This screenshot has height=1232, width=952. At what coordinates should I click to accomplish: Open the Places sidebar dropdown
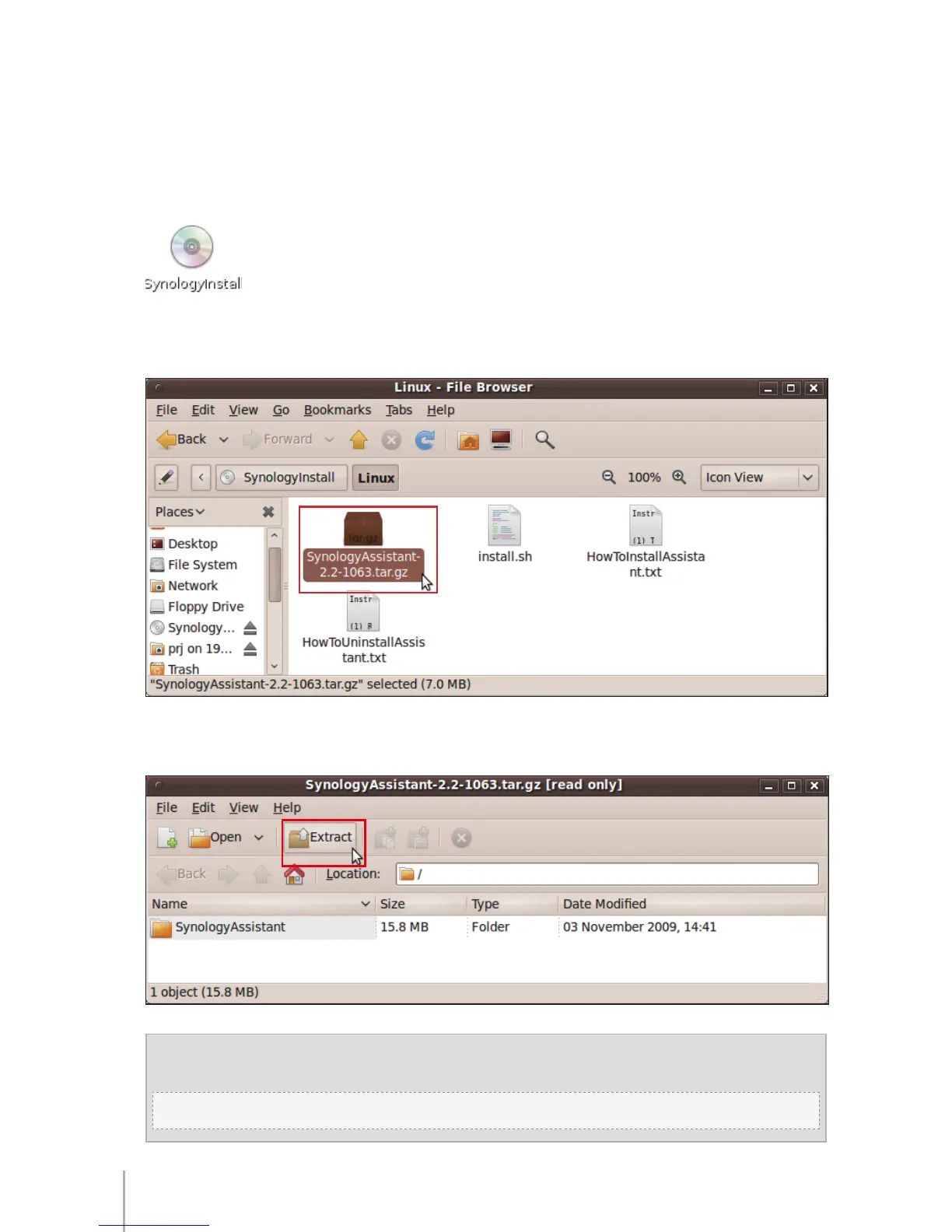[x=180, y=512]
